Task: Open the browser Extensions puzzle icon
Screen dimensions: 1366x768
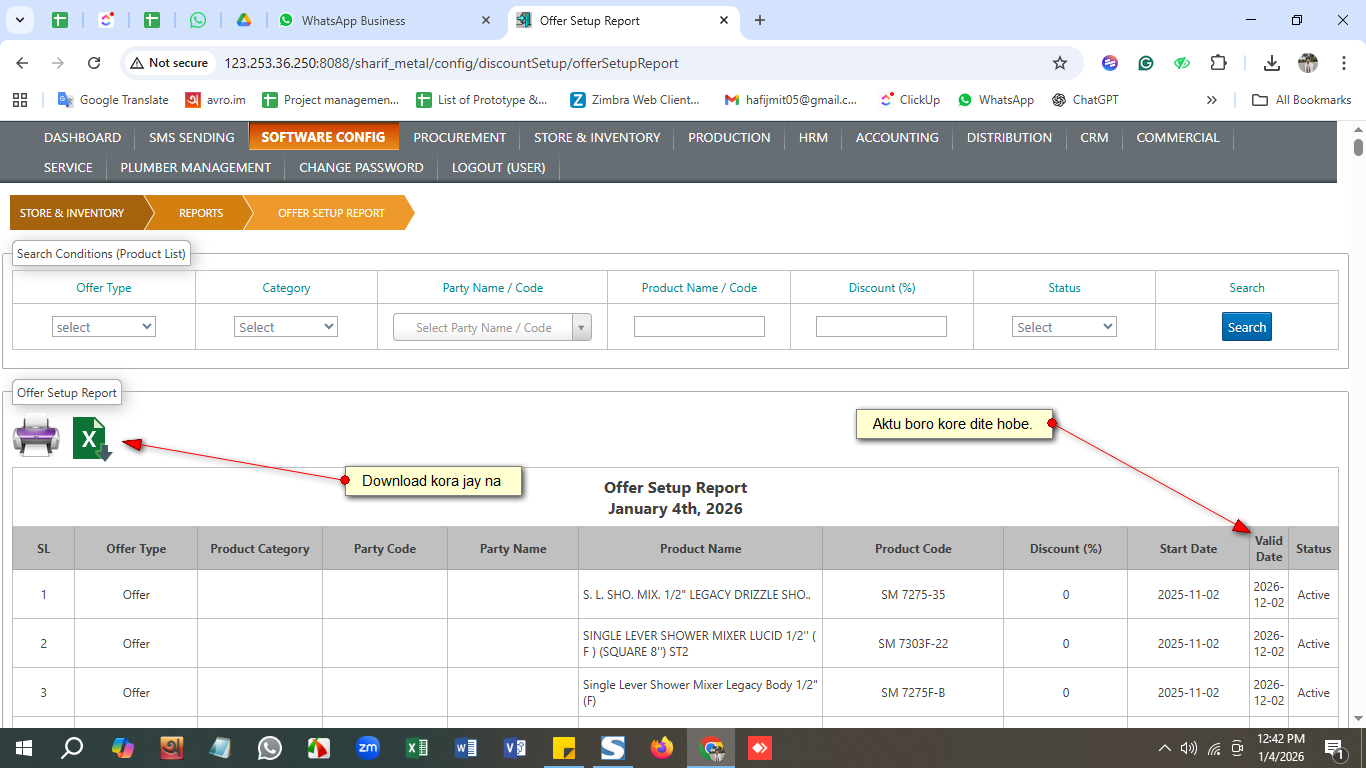Action: [x=1218, y=63]
